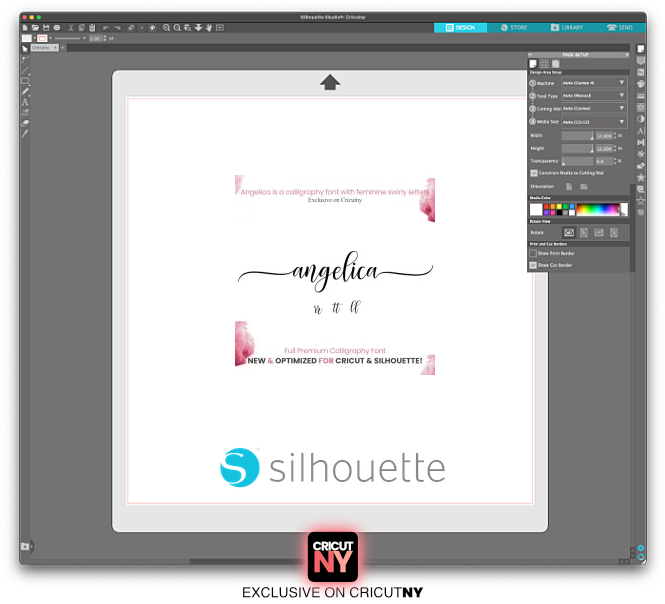The image size is (665, 604).
Task: Click the angelica script text on canvas
Action: tap(335, 271)
